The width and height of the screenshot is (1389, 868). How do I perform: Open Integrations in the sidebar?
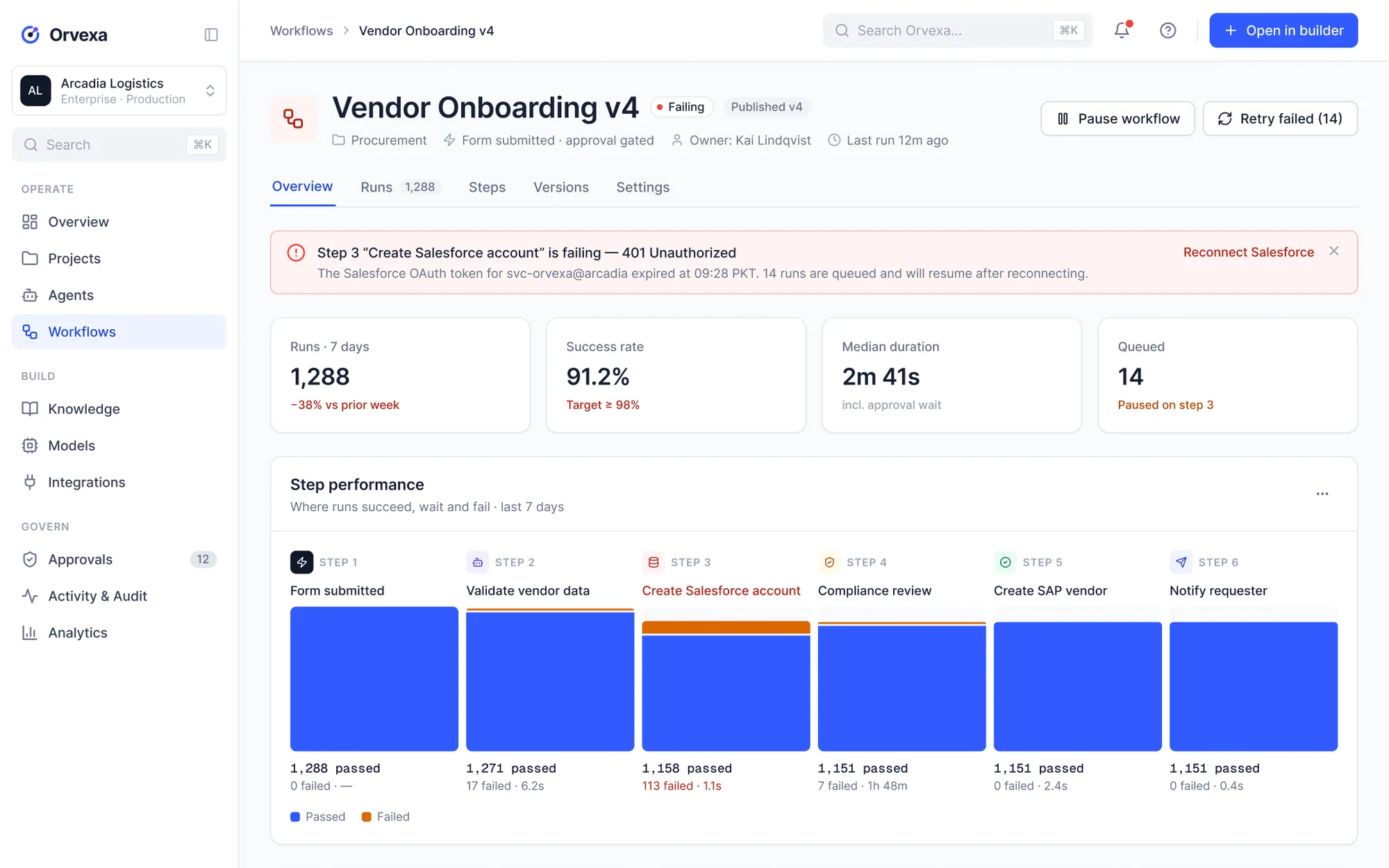119,482
